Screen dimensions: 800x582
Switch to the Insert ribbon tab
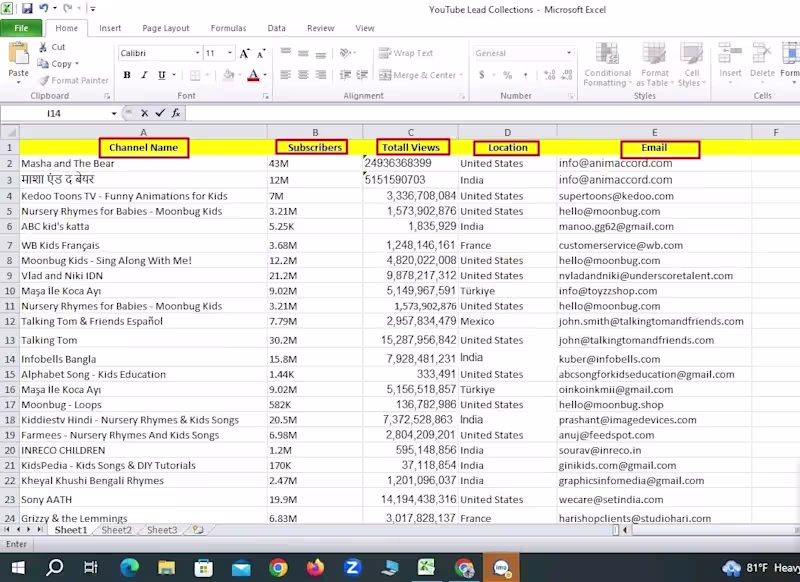point(110,28)
